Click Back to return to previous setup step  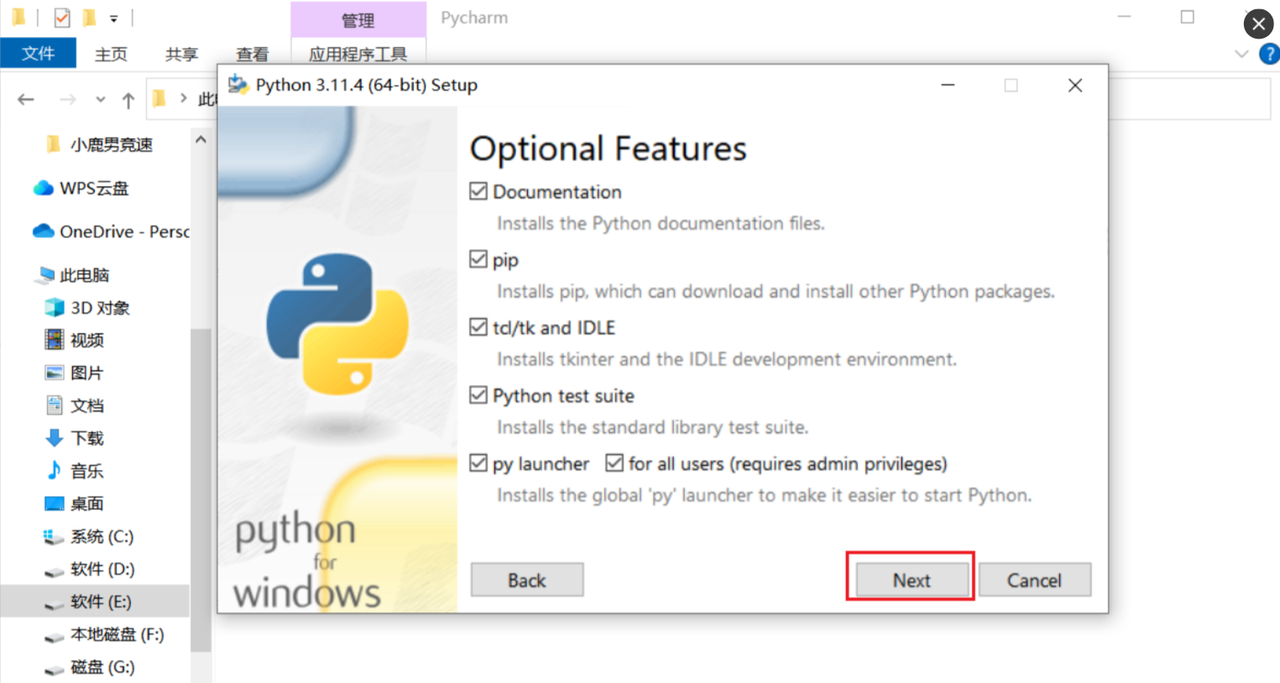pos(527,579)
